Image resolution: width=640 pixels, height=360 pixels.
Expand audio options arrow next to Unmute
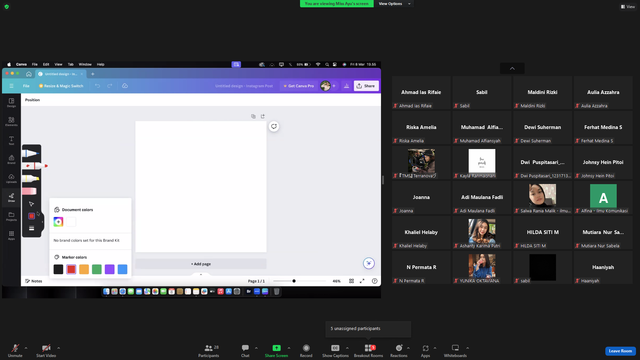[x=26, y=348]
